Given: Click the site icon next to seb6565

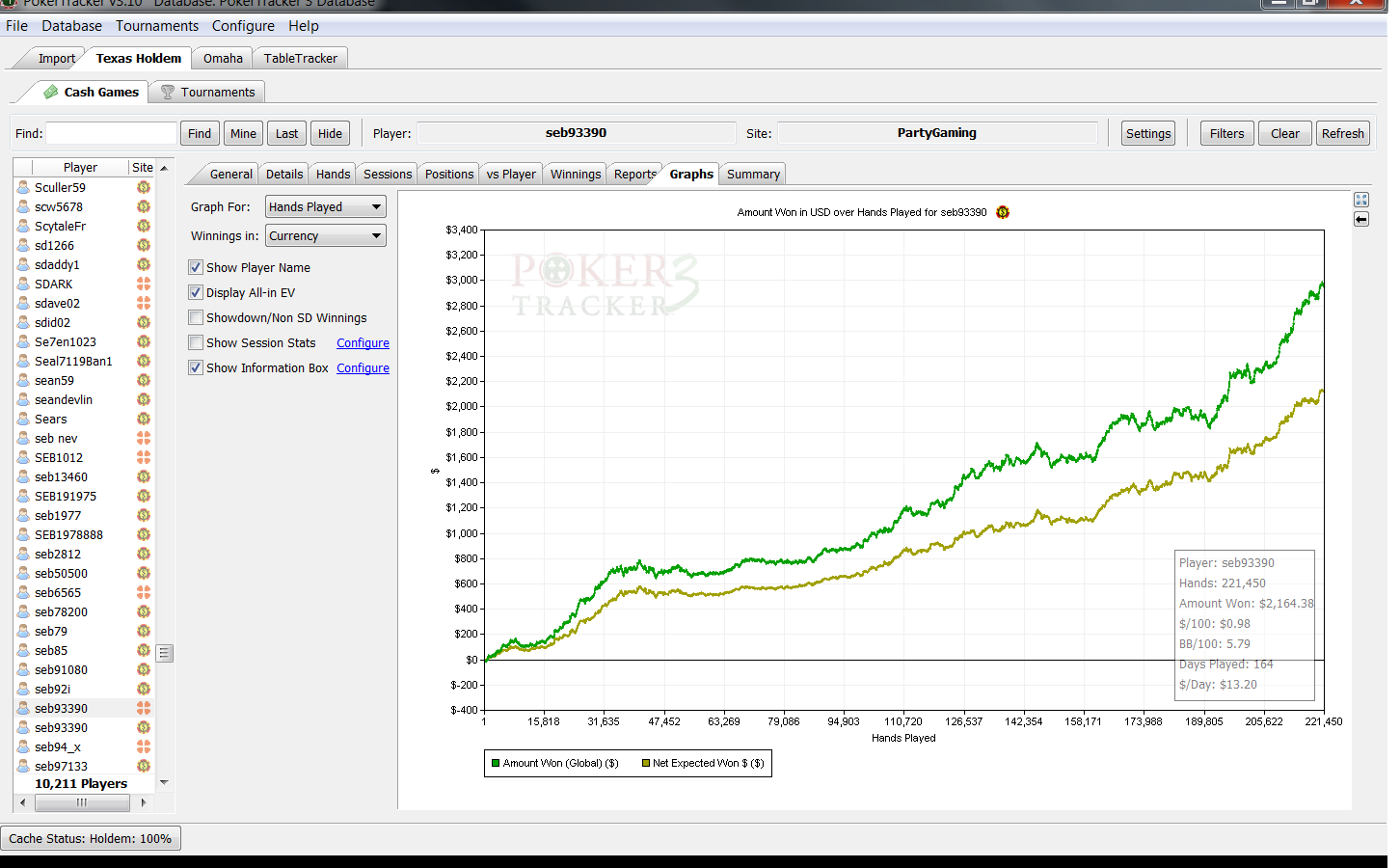Looking at the screenshot, I should [144, 592].
